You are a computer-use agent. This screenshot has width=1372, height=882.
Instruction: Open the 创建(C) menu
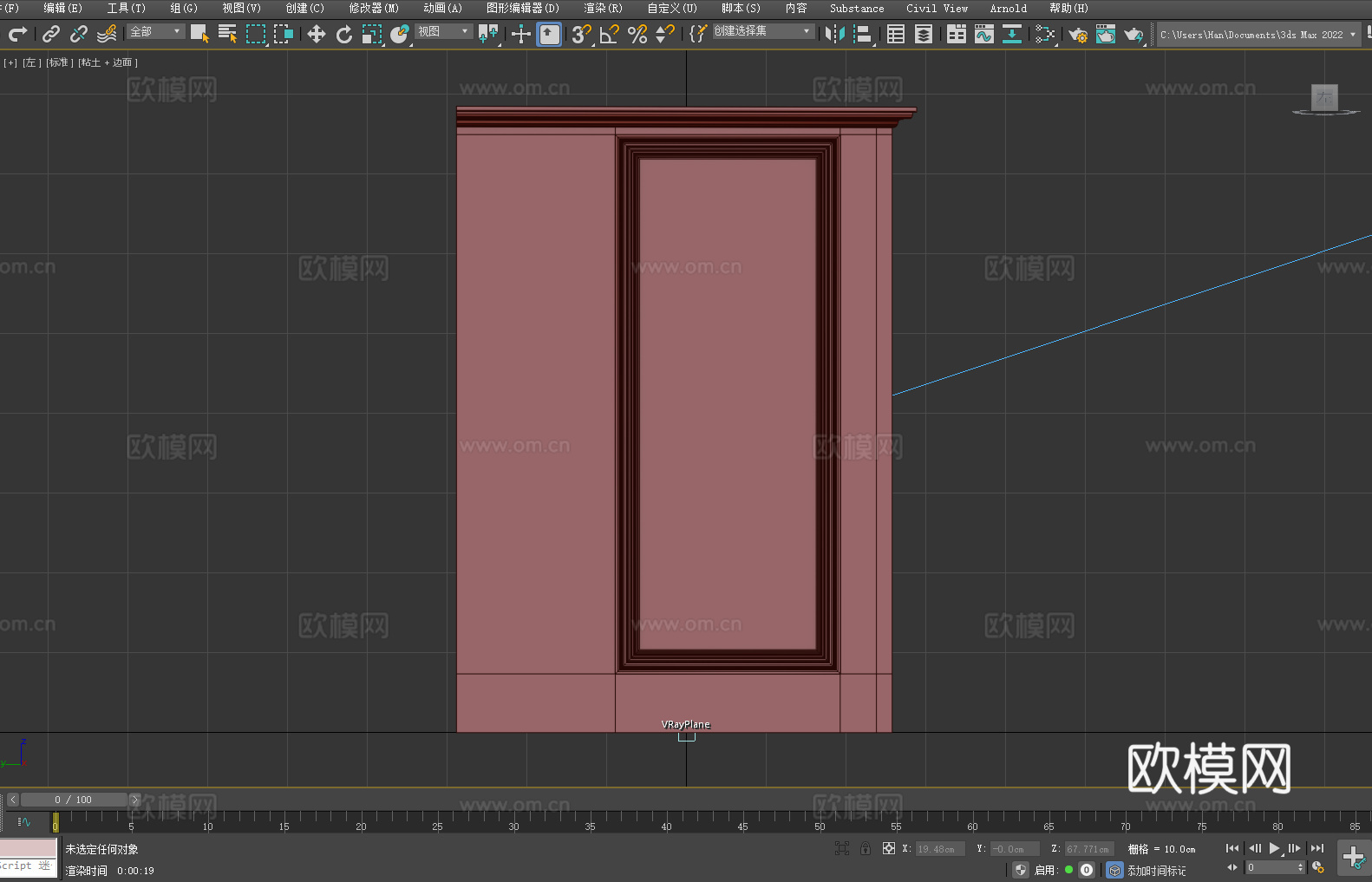304,8
